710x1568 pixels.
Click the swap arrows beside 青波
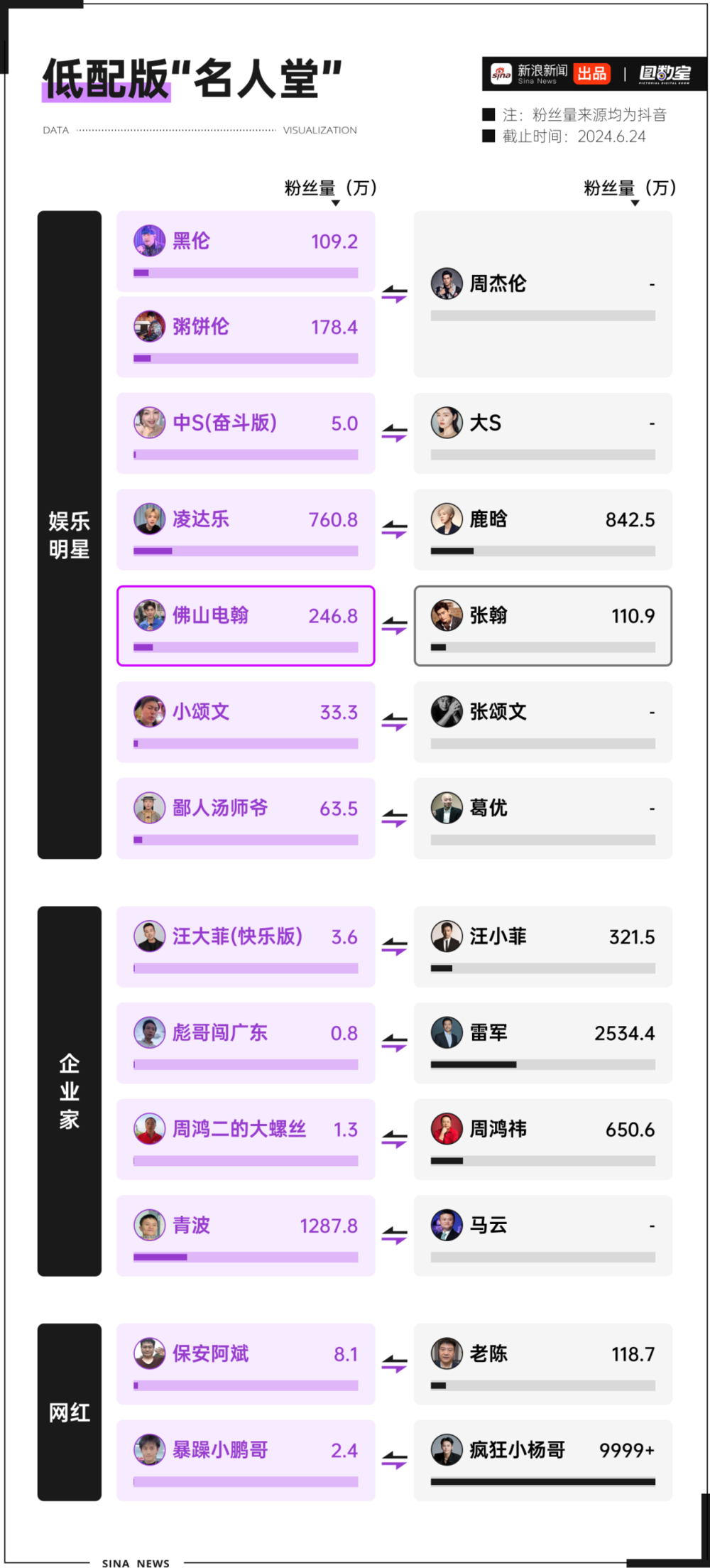[x=394, y=1236]
